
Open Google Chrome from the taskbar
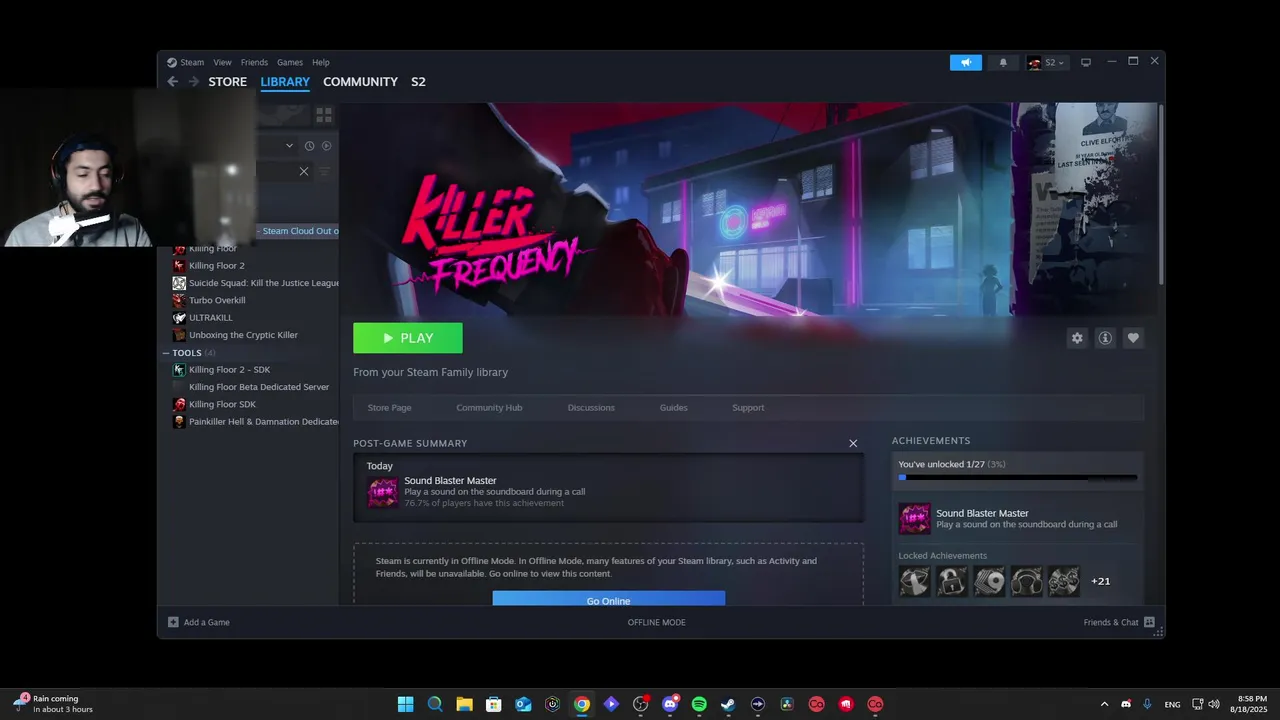[582, 704]
